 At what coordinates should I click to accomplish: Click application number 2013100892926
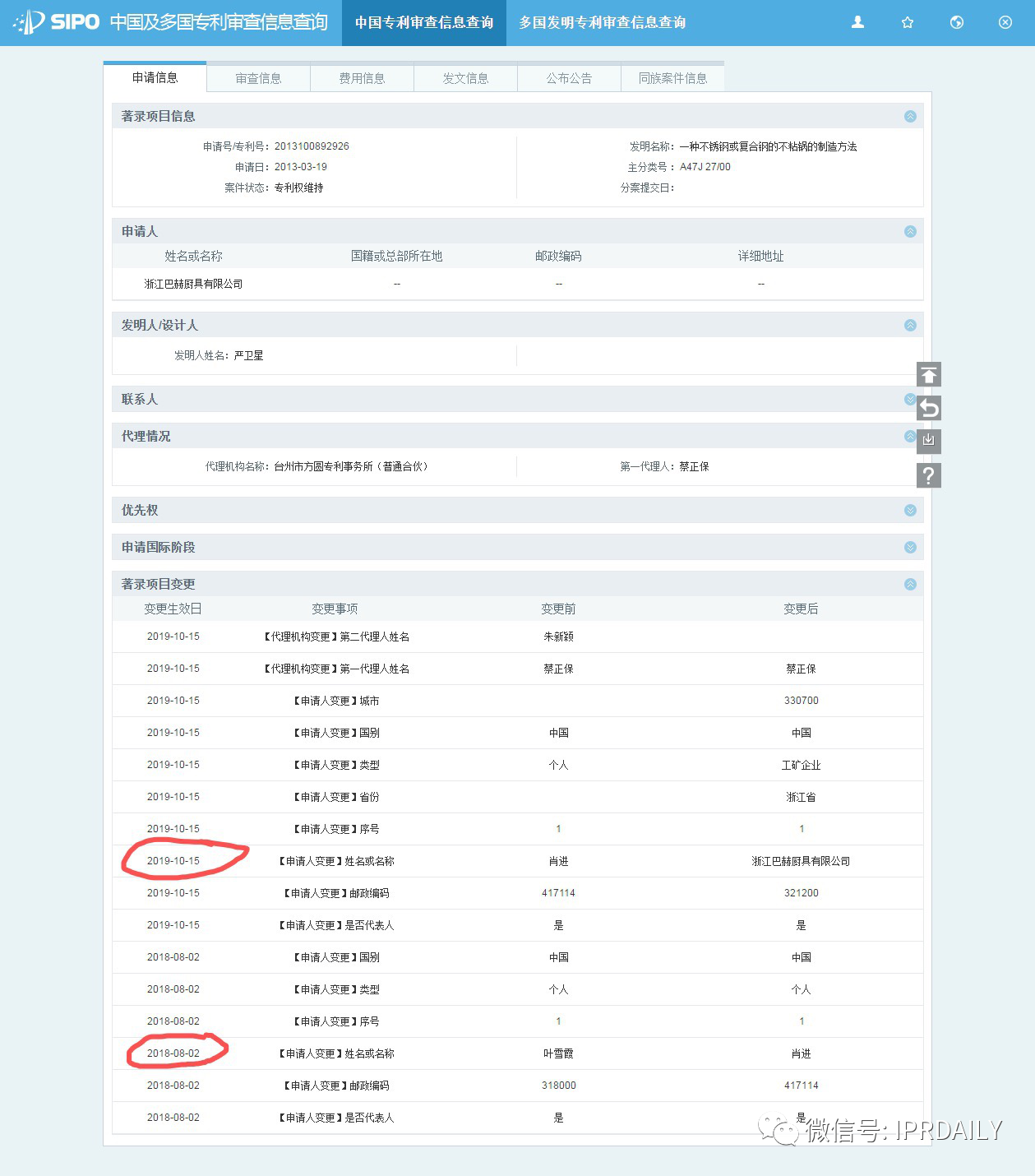[312, 146]
